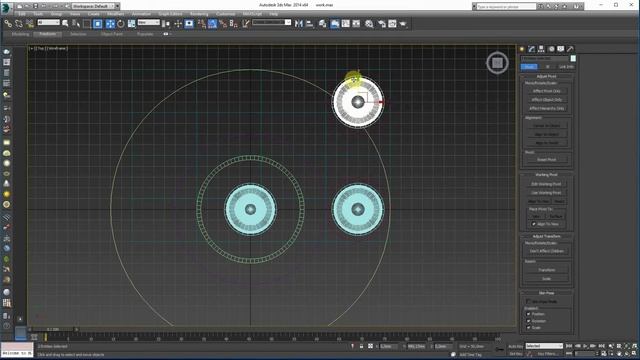Click the Go to End playback button
The width and height of the screenshot is (640, 360).
[602, 346]
